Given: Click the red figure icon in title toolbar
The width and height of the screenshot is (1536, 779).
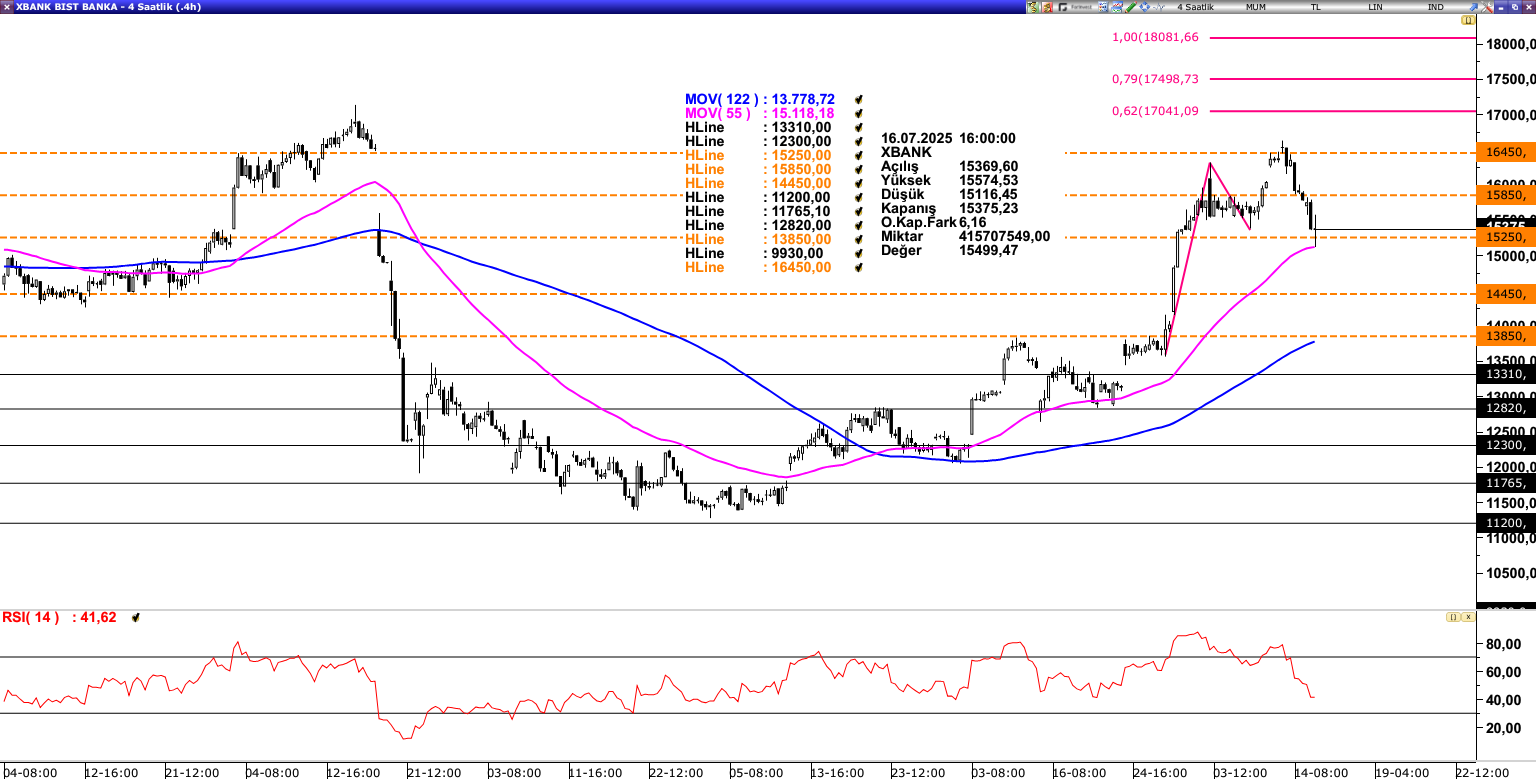Looking at the screenshot, I should 1047,7.
